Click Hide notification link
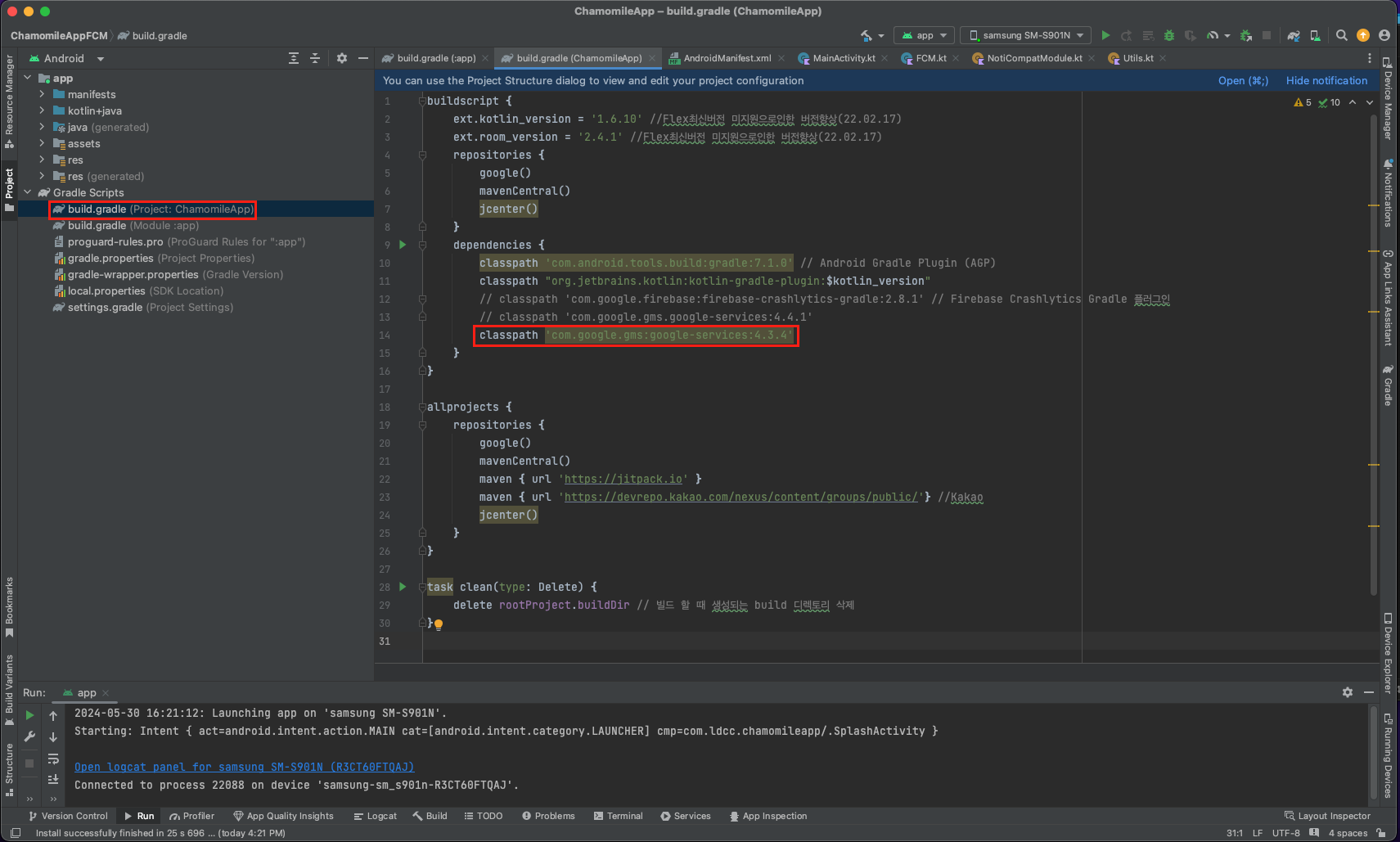1400x842 pixels. tap(1326, 80)
